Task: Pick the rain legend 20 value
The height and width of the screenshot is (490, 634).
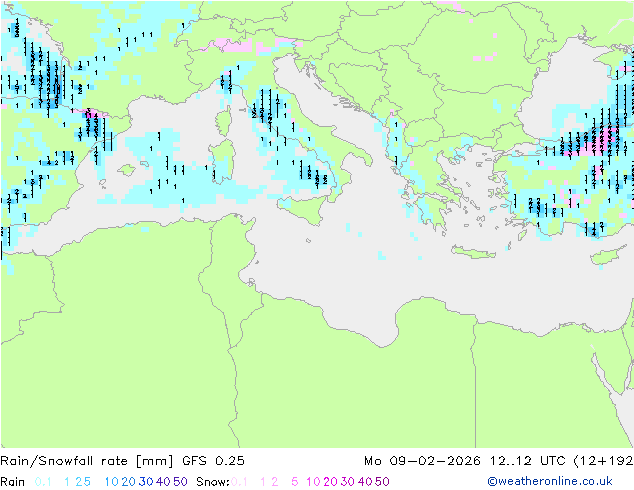Action: pyautogui.click(x=128, y=482)
